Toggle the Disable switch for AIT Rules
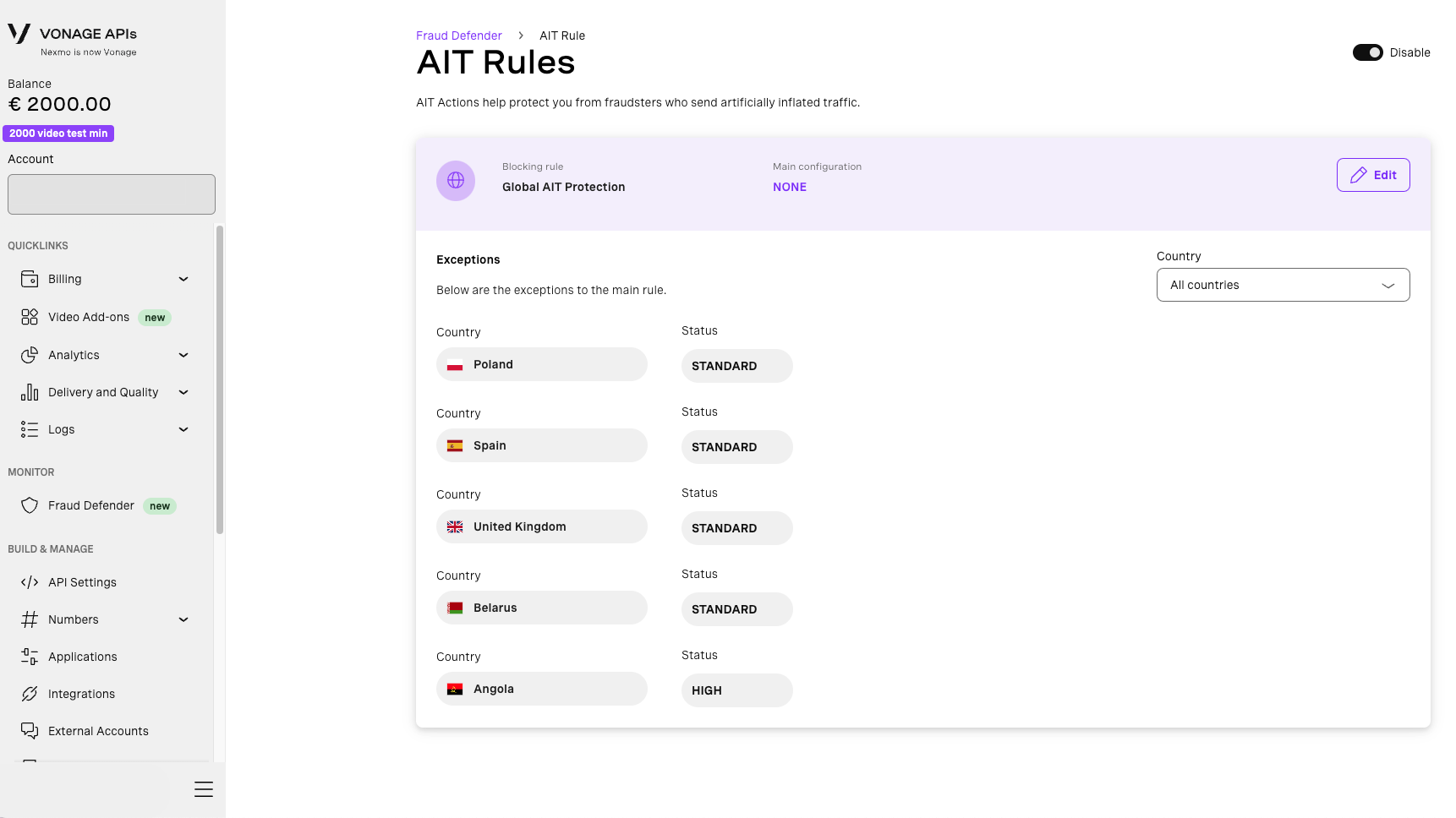This screenshot has height=818, width=1456. (x=1368, y=52)
